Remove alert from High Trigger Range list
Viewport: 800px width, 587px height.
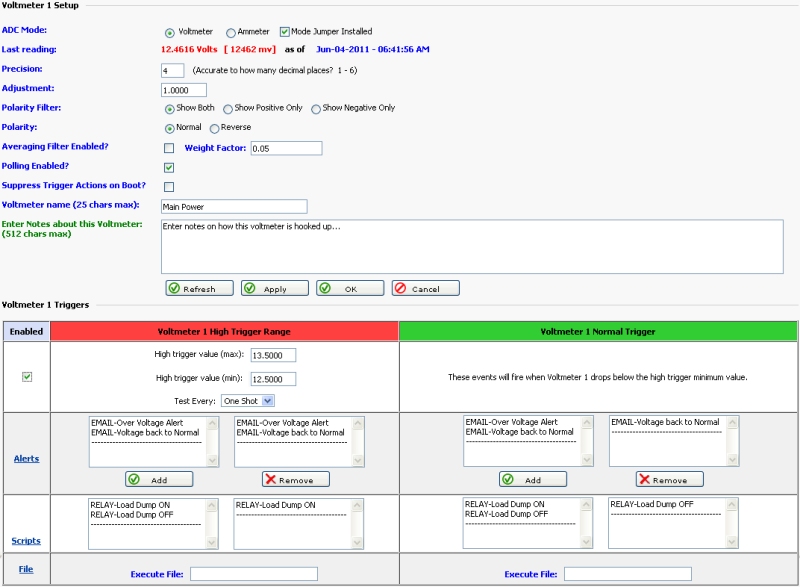click(x=295, y=479)
